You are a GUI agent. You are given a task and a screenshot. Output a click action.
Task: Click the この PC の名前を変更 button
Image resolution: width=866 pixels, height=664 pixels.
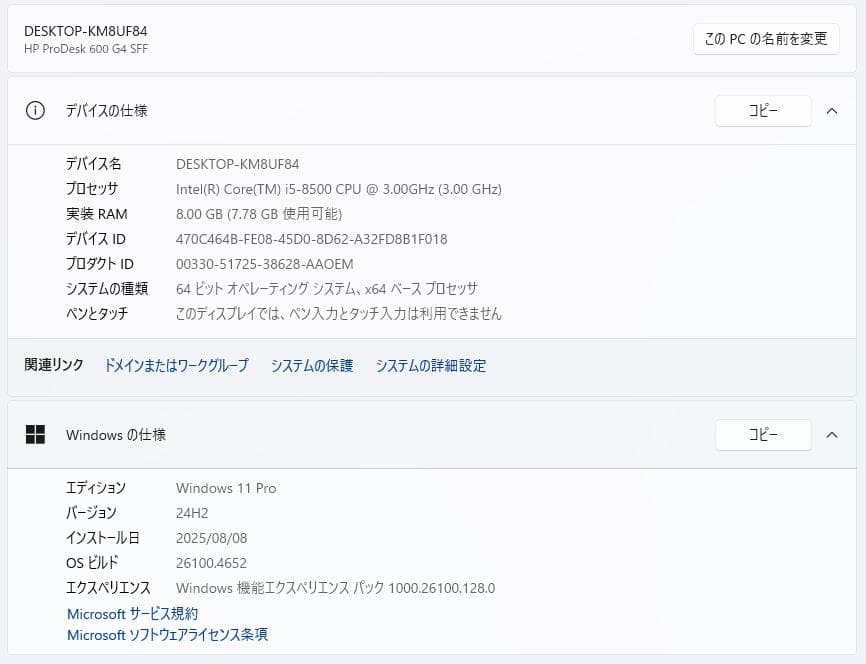(x=765, y=39)
